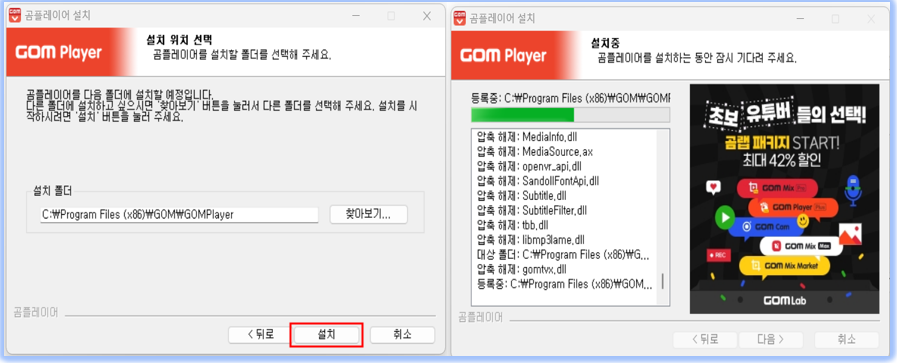The image size is (897, 363).
Task: Click disabled 다음 button in right installer
Action: [x=771, y=340]
